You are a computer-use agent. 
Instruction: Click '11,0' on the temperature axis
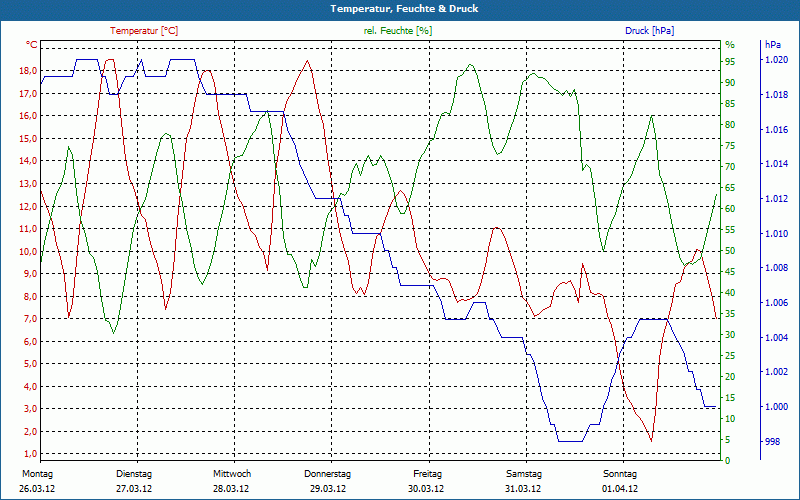(x=29, y=229)
